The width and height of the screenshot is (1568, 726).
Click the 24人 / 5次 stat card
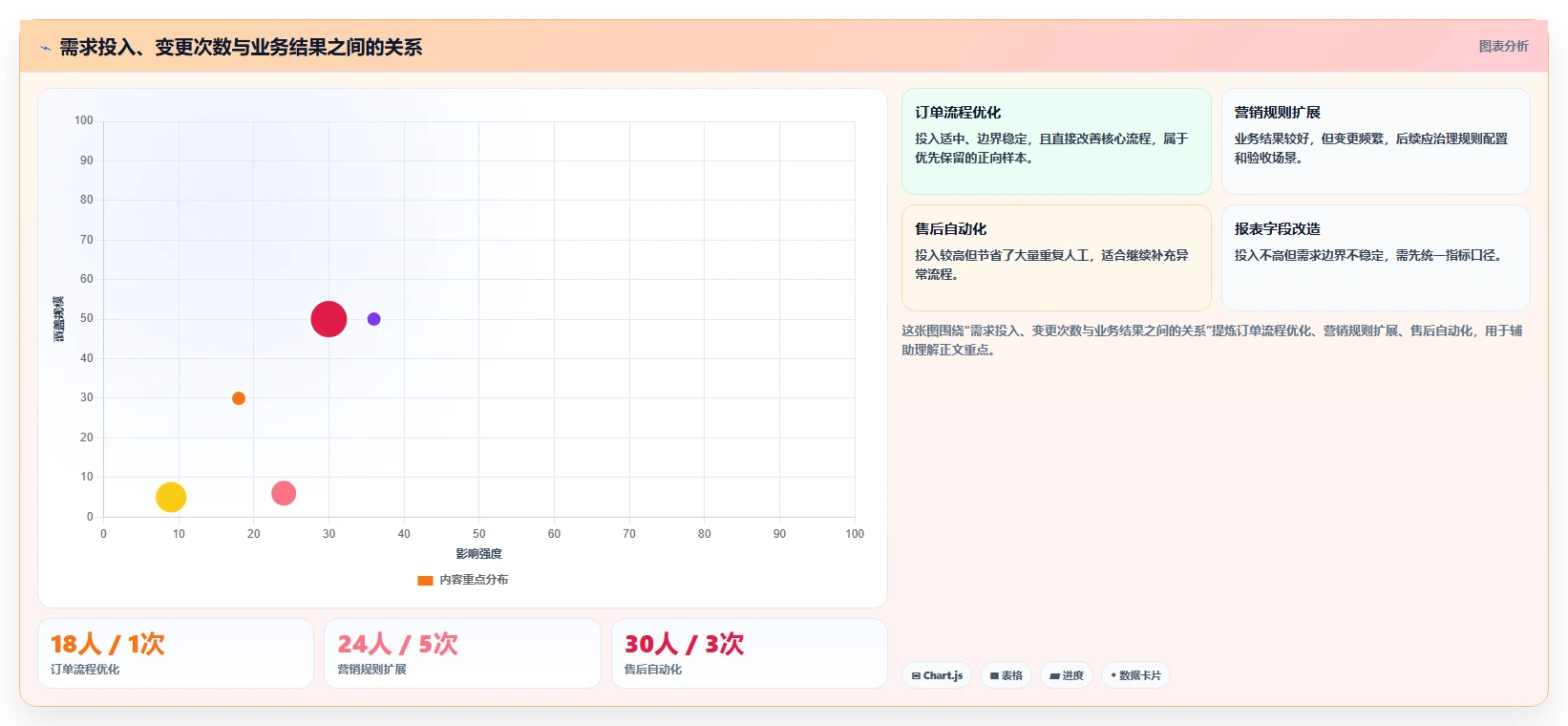pyautogui.click(x=462, y=653)
